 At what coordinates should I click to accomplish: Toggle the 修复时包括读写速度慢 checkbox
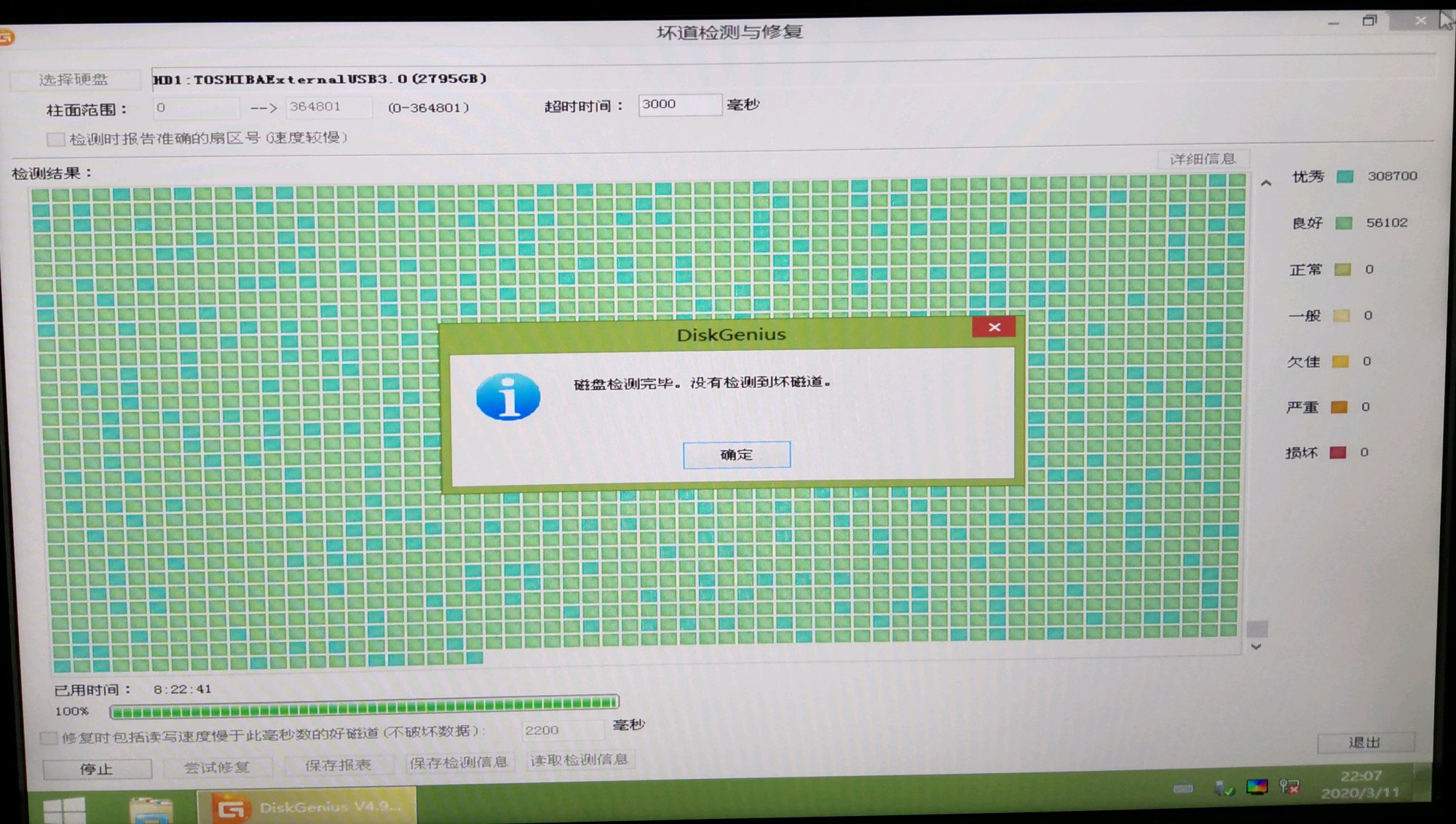48,738
